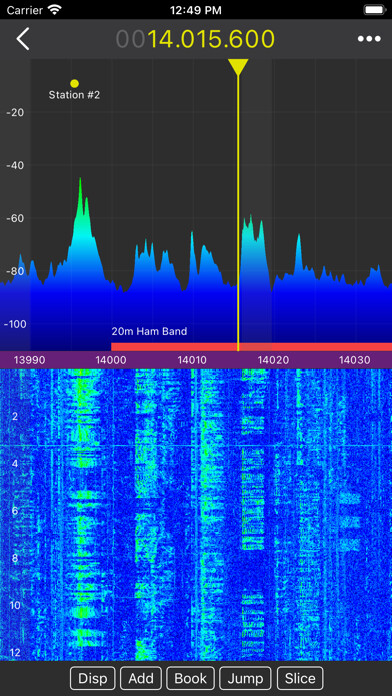Tap the waterfall time label 2

click(x=15, y=416)
